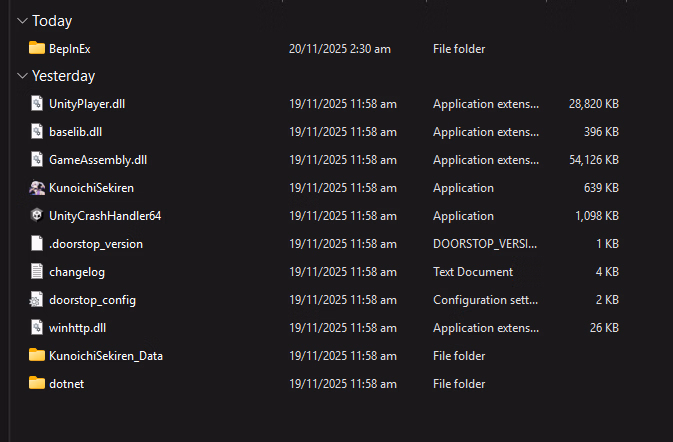Click the doorstop_config settings file icon
This screenshot has height=442, width=673.
37,300
